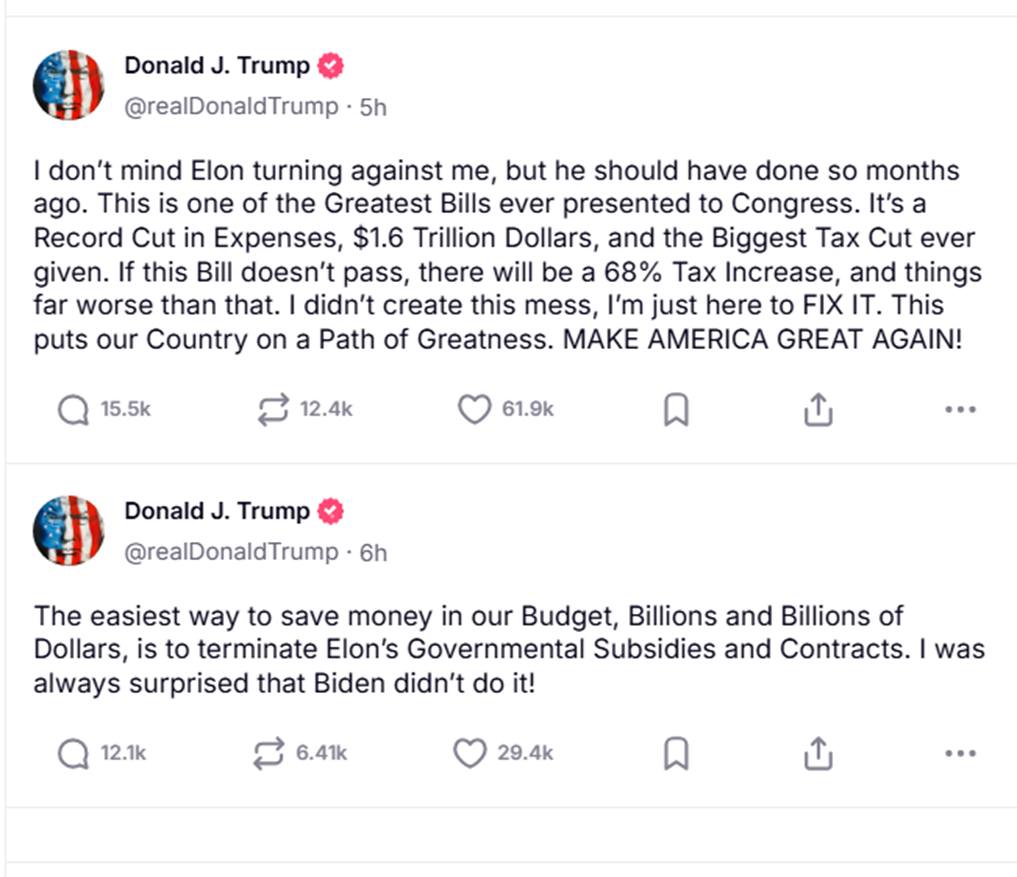Reply to the post about Elon turning

click(x=73, y=409)
